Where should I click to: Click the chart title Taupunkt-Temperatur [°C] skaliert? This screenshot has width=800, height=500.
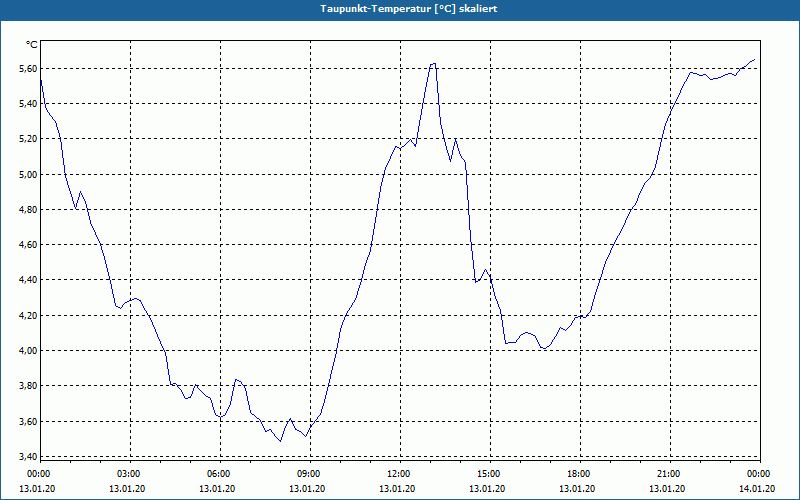coord(409,9)
